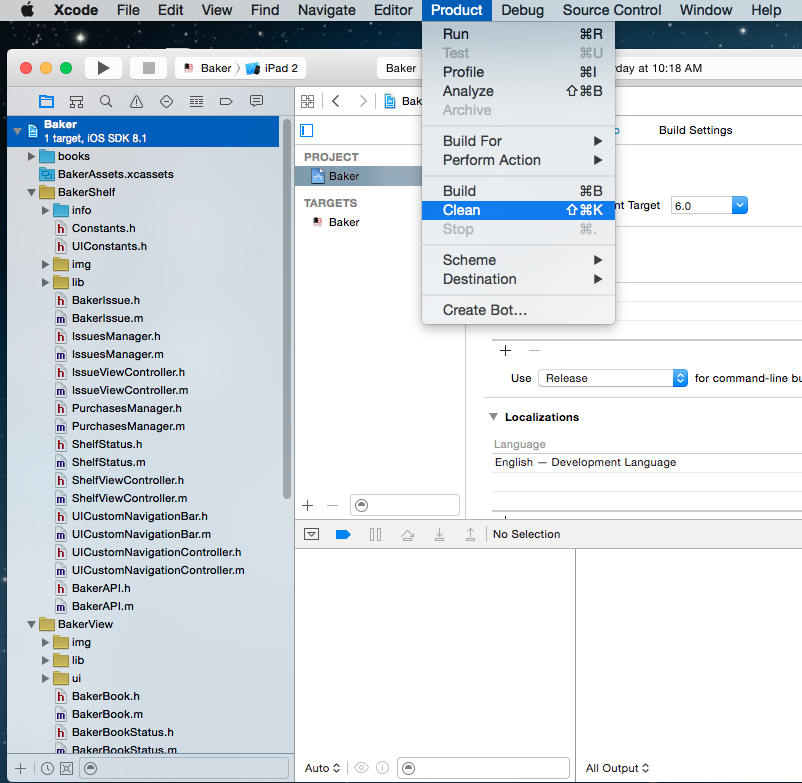The width and height of the screenshot is (802, 783).
Task: Expand the ui folder under BakerView
Action: 46,679
